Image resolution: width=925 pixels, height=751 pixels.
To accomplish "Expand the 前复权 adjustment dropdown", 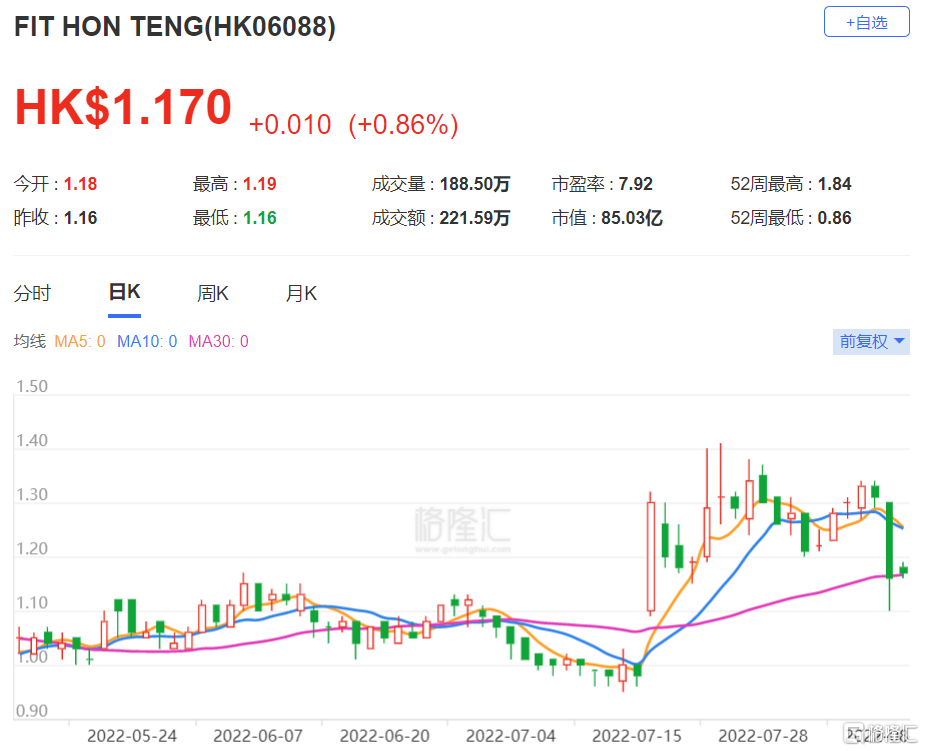I will (x=871, y=342).
